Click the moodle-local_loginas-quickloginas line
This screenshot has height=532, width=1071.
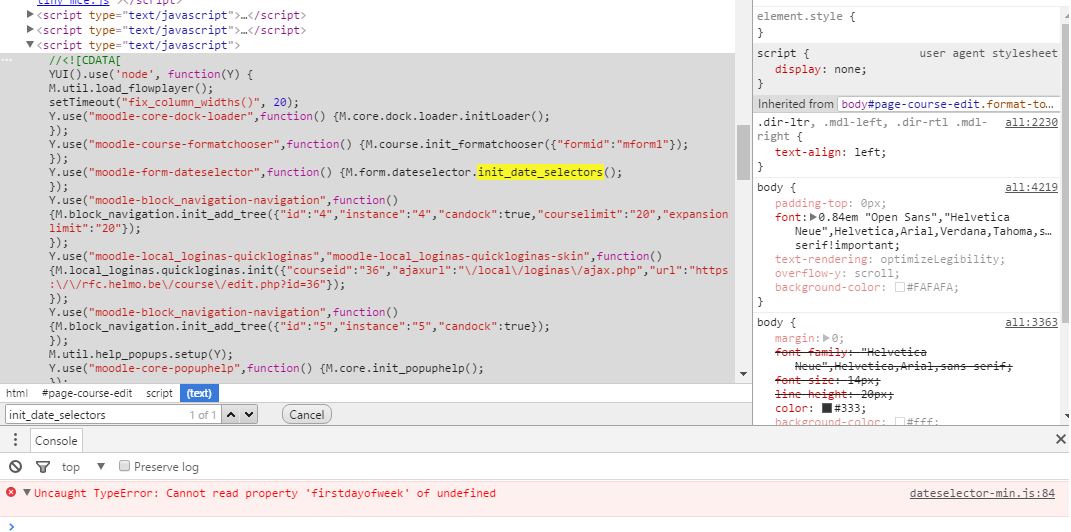click(x=355, y=256)
